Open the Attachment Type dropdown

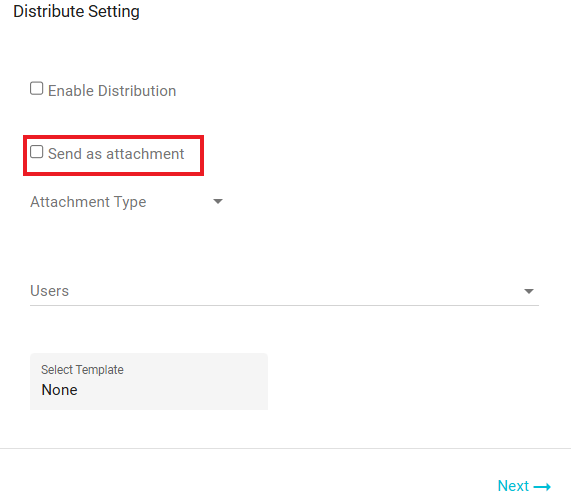click(x=126, y=202)
